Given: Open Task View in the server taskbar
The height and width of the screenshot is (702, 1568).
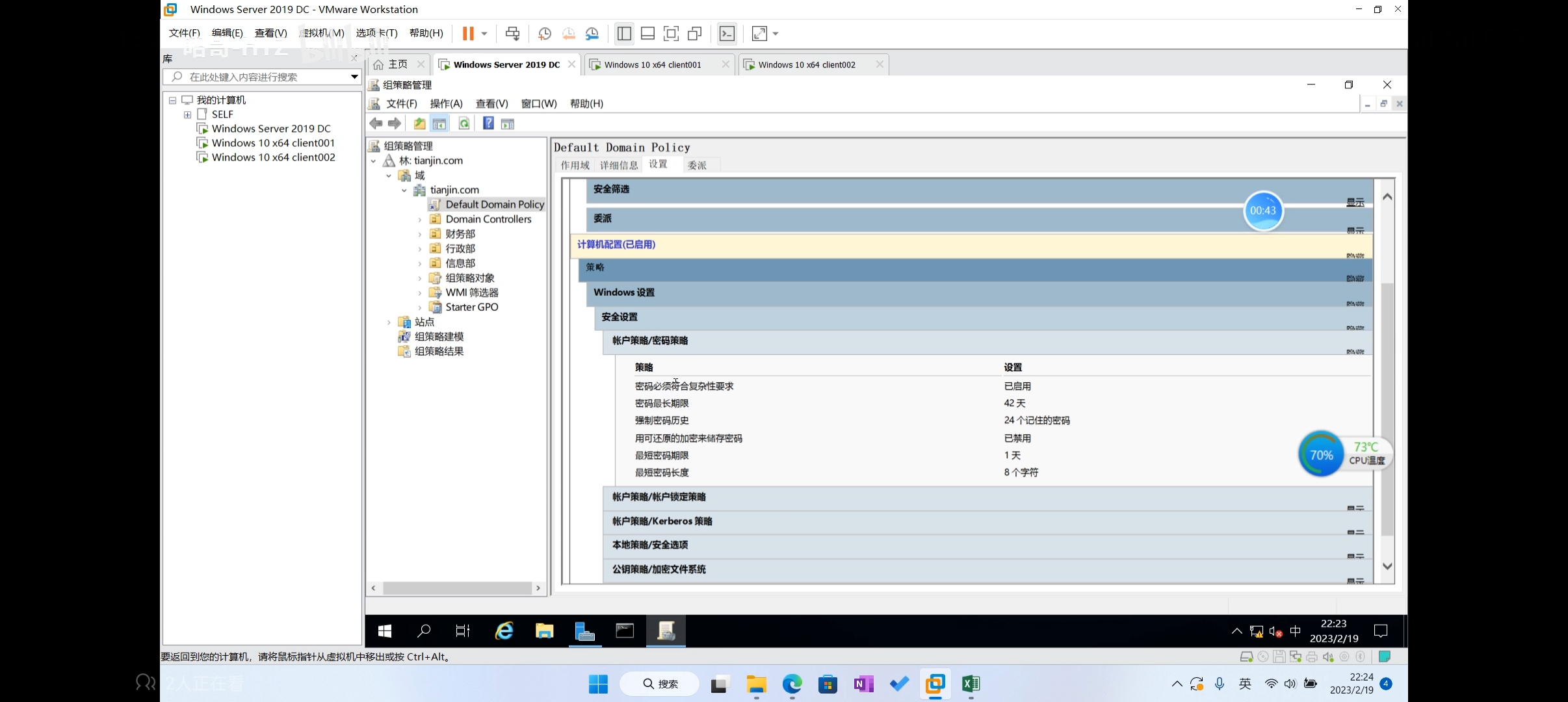Looking at the screenshot, I should pyautogui.click(x=463, y=630).
